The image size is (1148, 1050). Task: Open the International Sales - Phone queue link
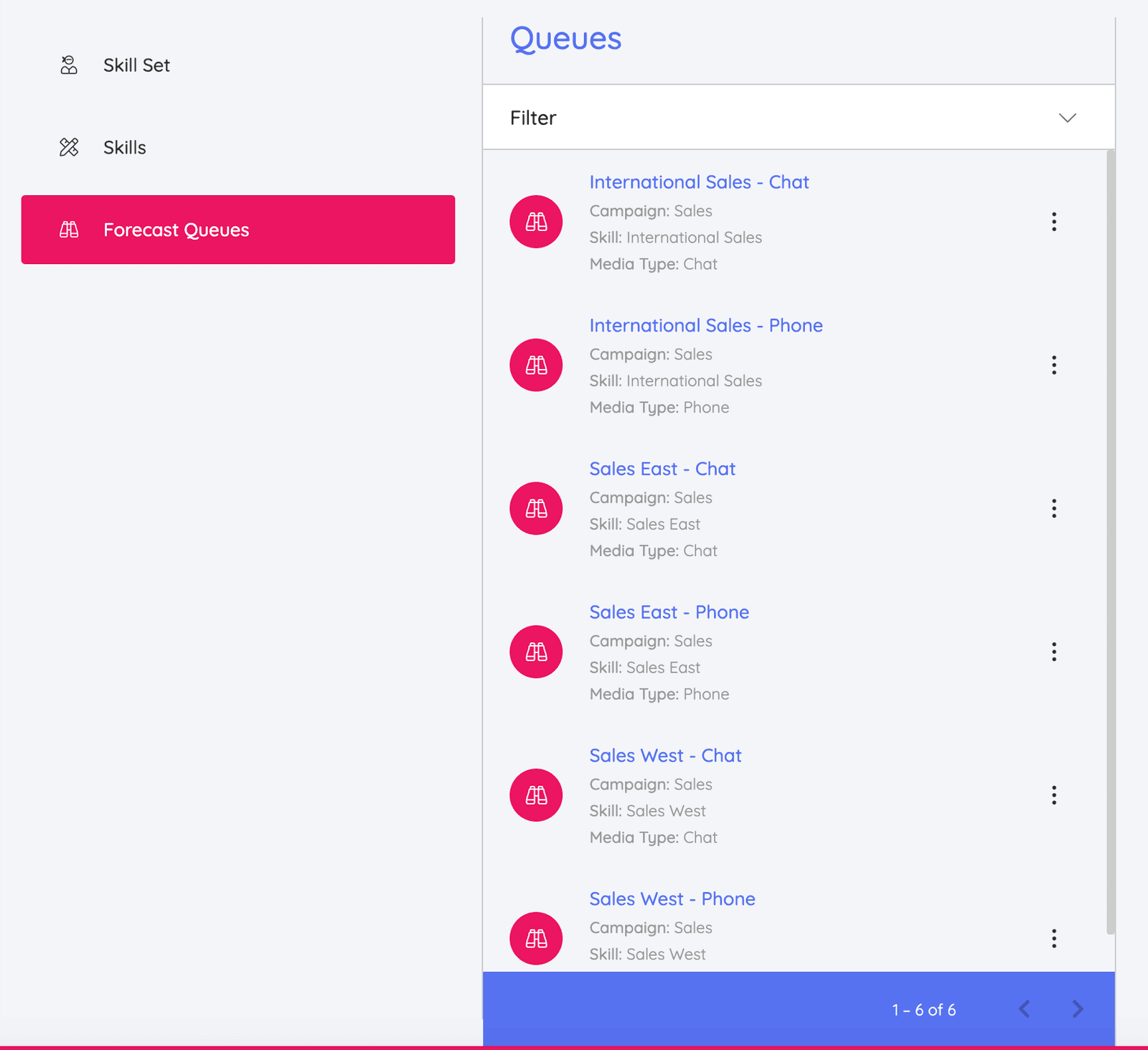pyautogui.click(x=706, y=325)
